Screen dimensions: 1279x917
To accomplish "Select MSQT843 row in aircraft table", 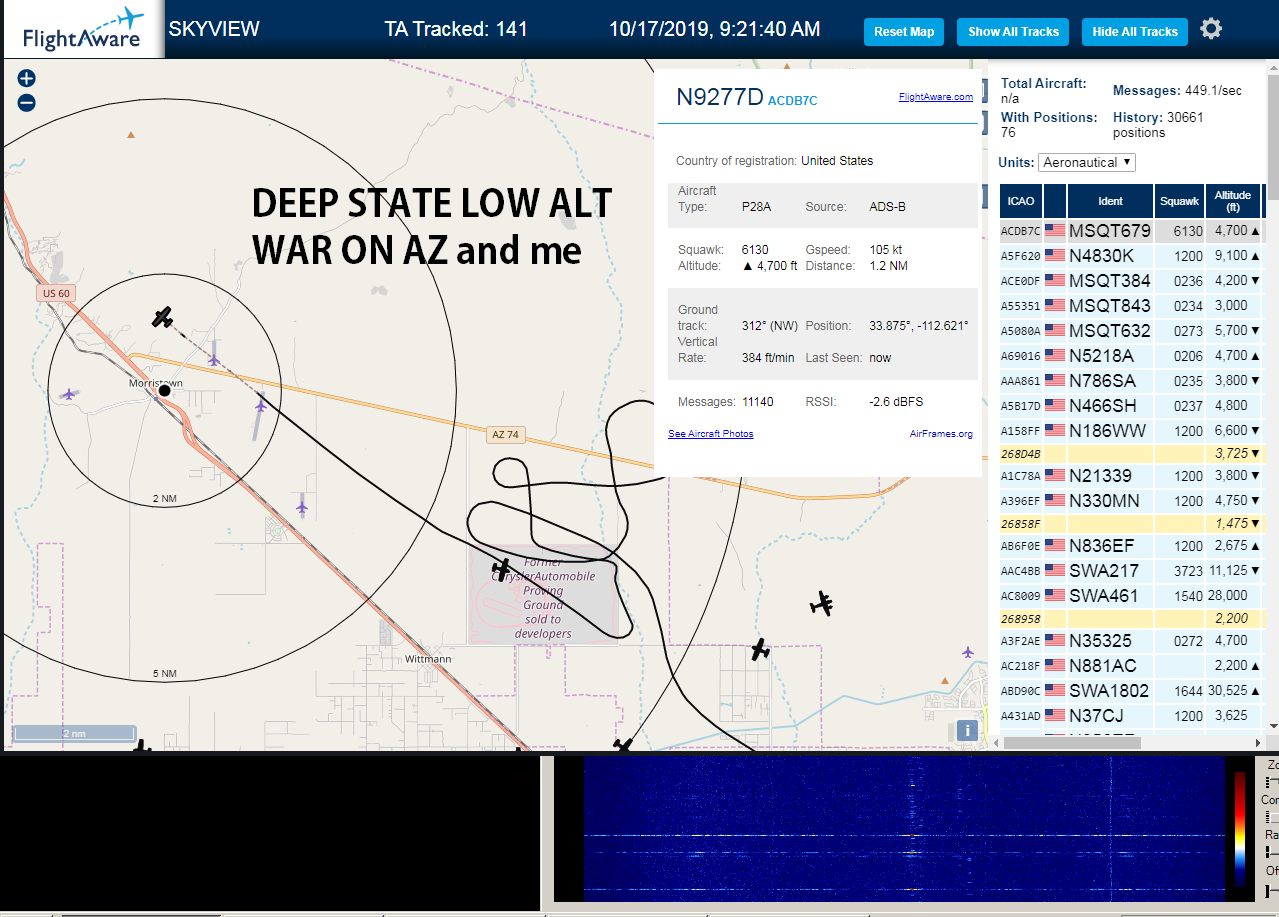I will 1131,306.
